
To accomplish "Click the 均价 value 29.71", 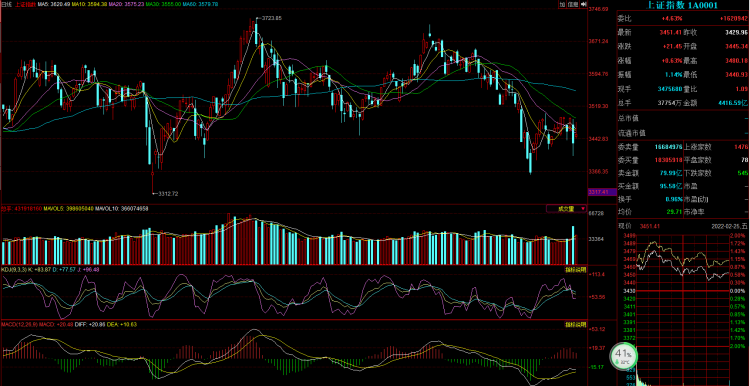I will 674,212.
